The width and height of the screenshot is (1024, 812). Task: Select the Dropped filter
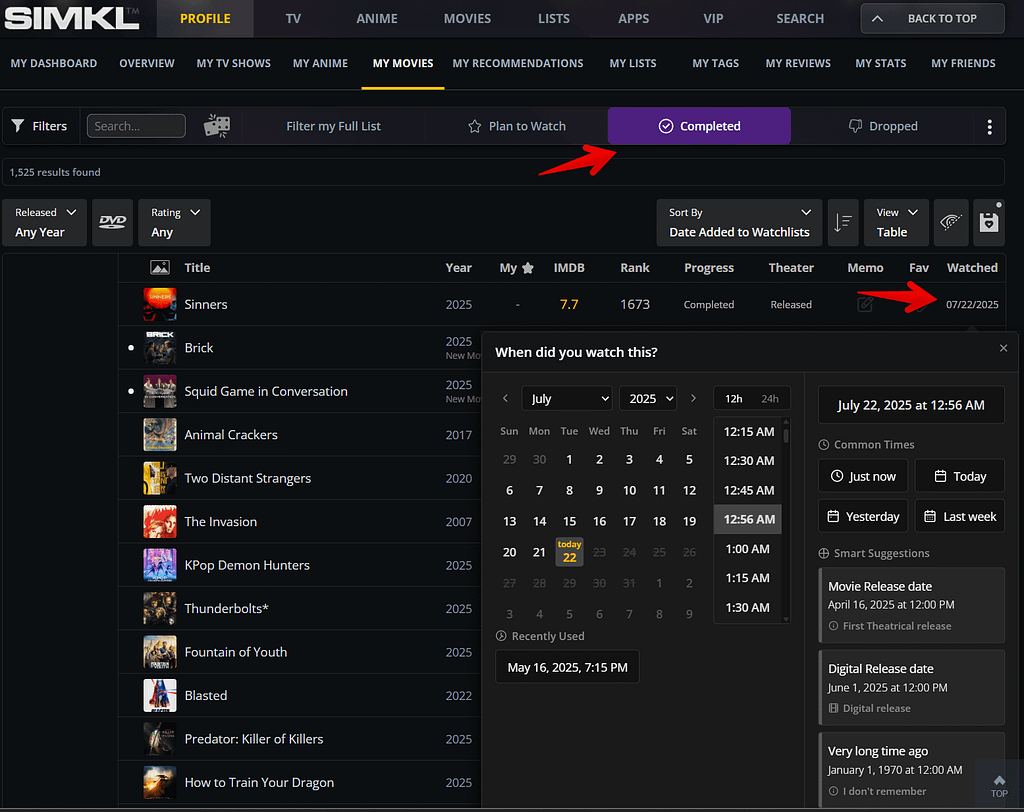tap(882, 126)
